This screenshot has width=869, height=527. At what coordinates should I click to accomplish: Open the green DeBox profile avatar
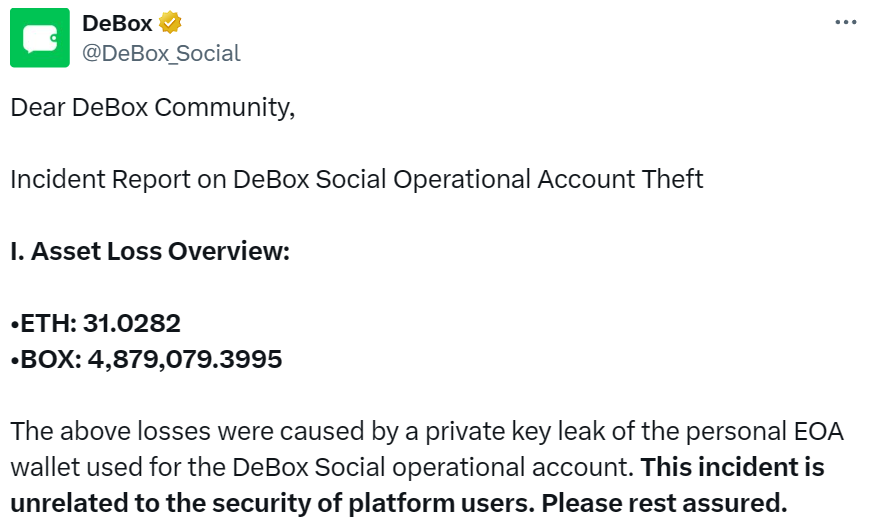[x=40, y=38]
